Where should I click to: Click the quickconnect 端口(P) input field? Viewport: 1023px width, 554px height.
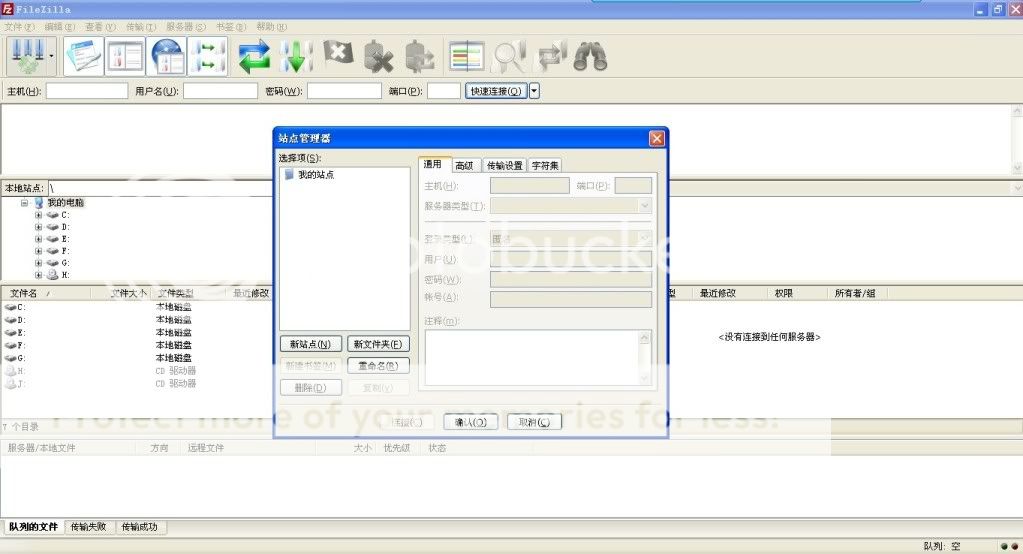click(x=444, y=91)
